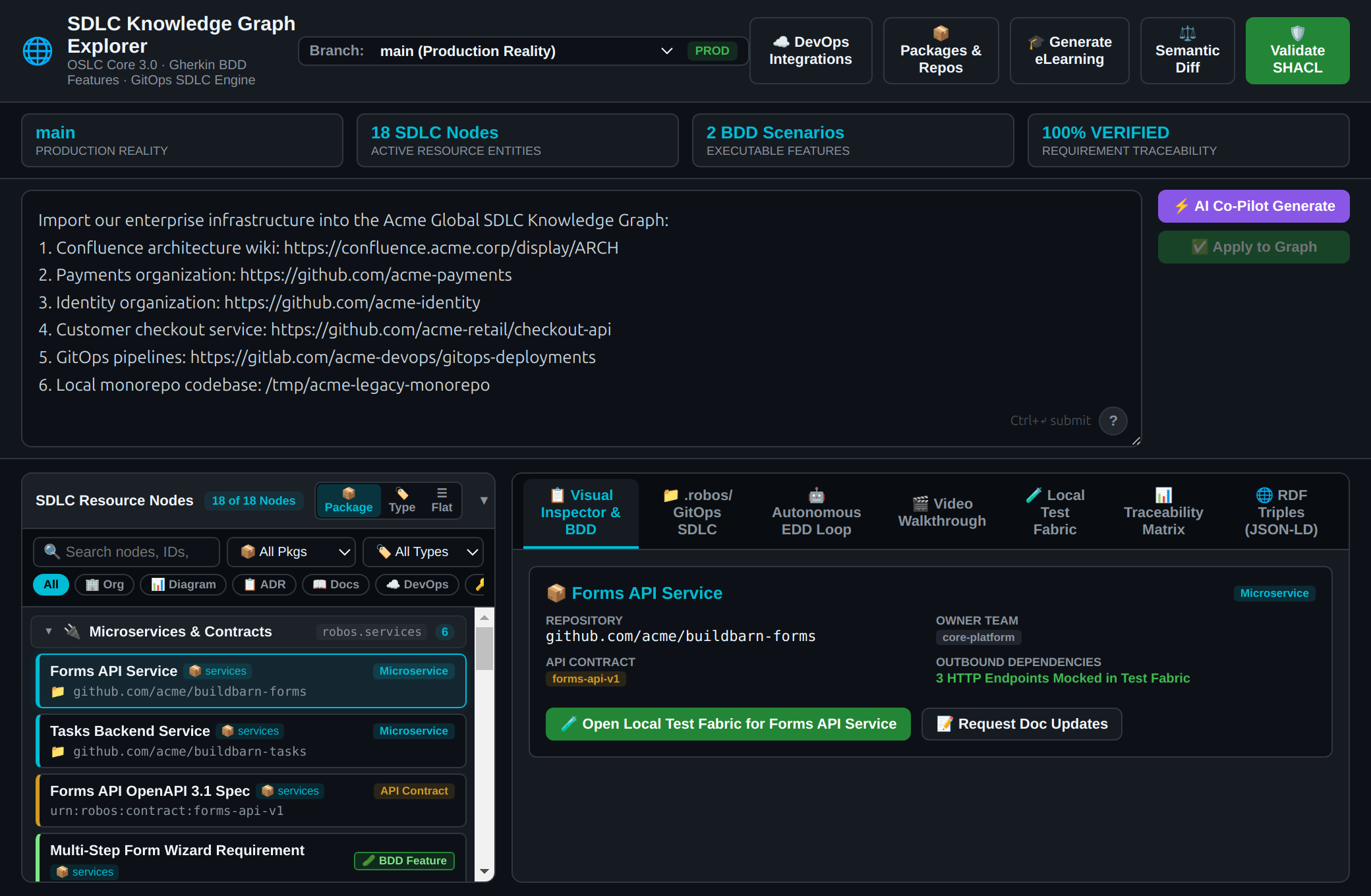This screenshot has width=1371, height=896.
Task: Click the robos.services package label
Action: [x=372, y=632]
